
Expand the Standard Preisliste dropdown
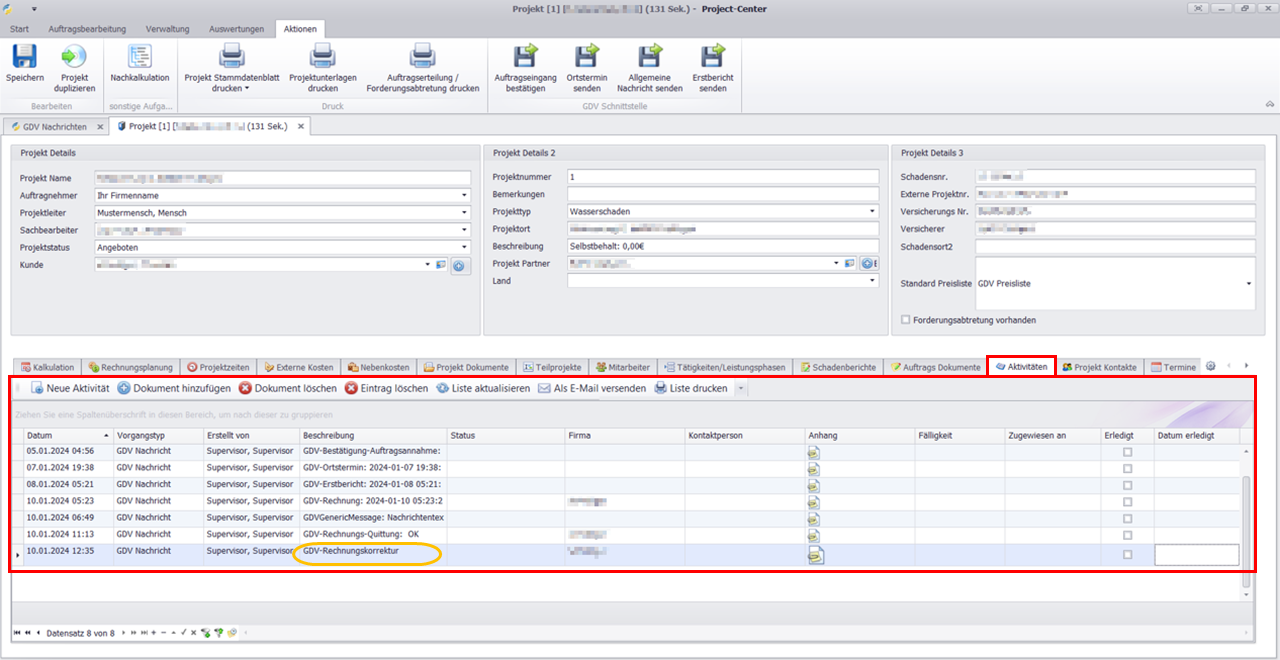tap(1248, 284)
